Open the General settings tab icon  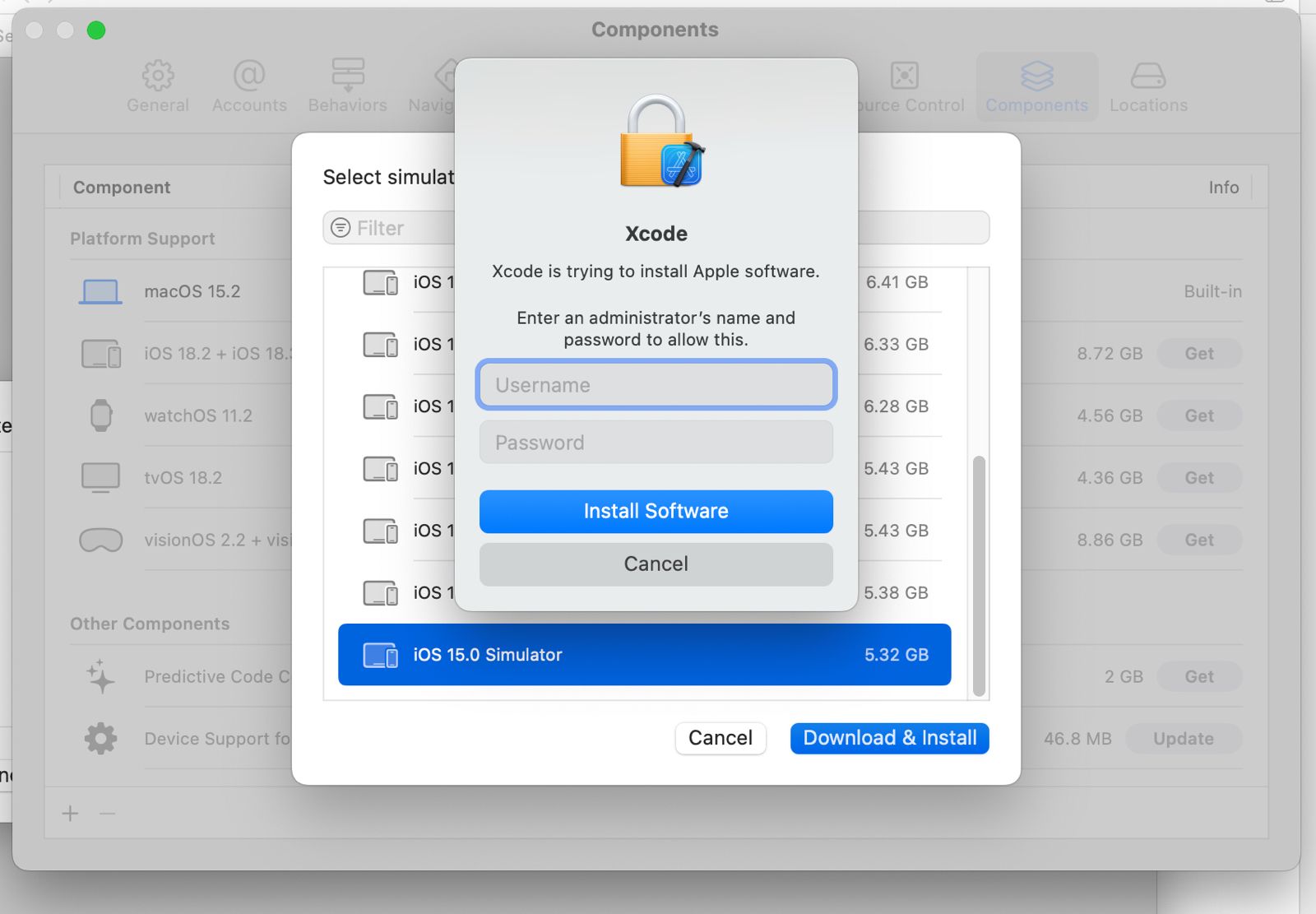click(x=158, y=76)
